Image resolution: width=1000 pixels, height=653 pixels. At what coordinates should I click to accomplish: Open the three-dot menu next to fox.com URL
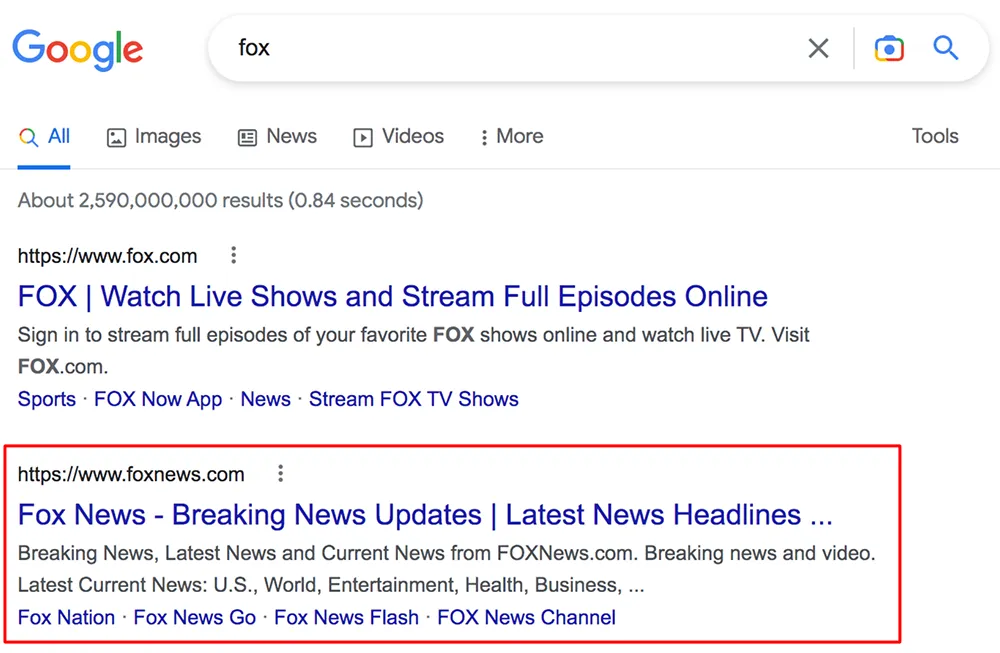(x=234, y=255)
